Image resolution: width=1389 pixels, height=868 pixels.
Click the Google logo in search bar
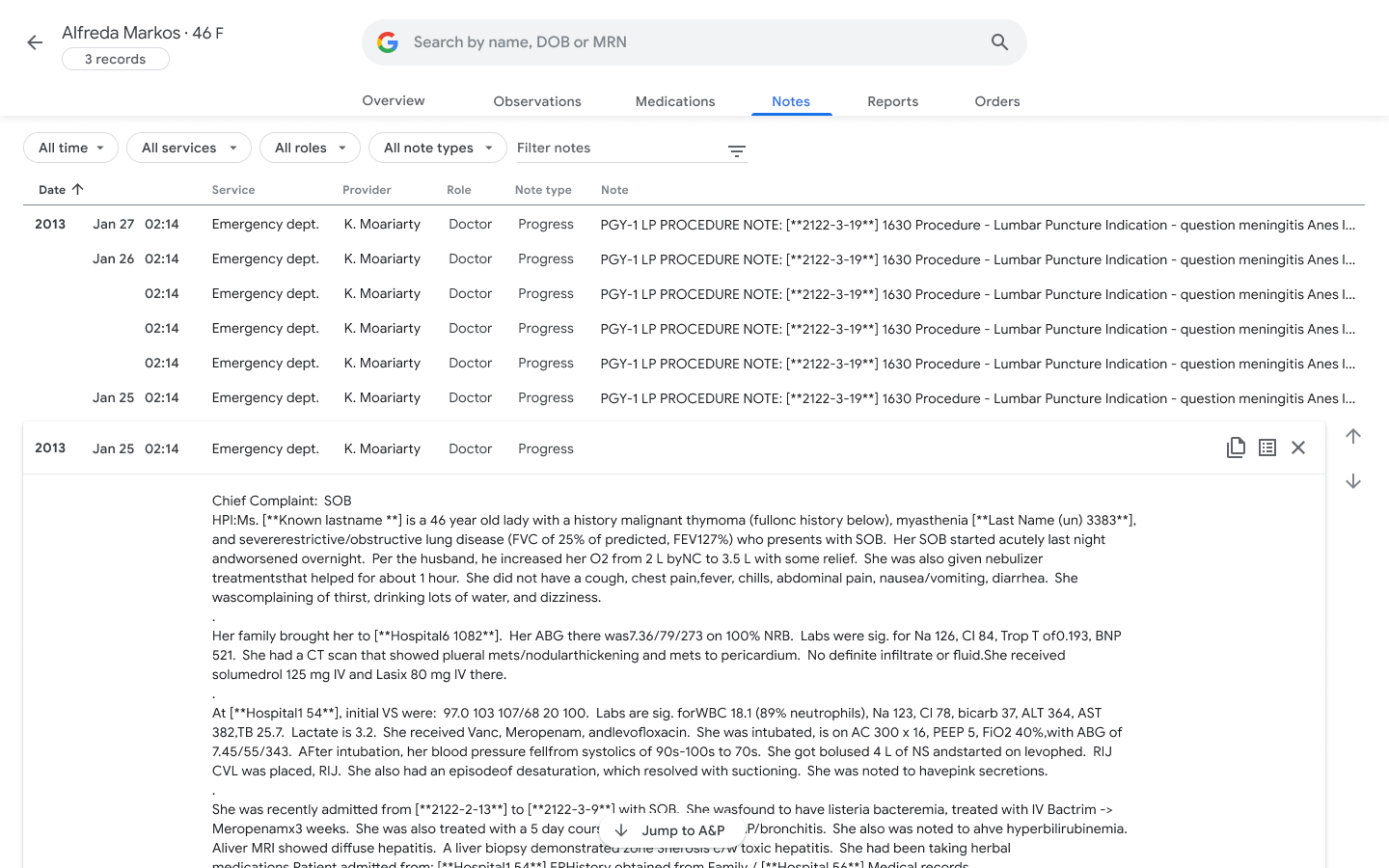click(388, 42)
